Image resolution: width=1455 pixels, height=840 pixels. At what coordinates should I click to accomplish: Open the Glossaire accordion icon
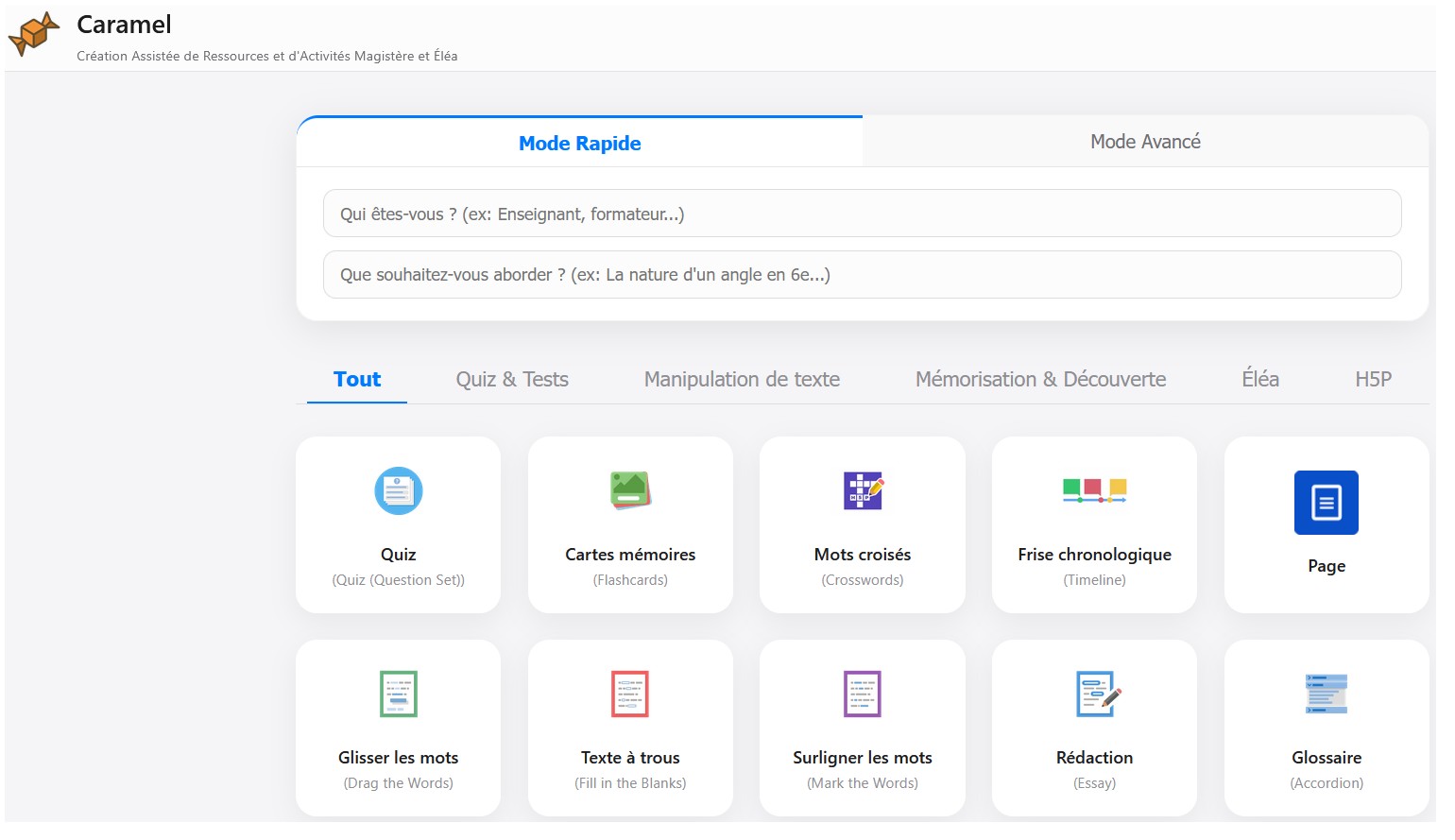[x=1327, y=694]
